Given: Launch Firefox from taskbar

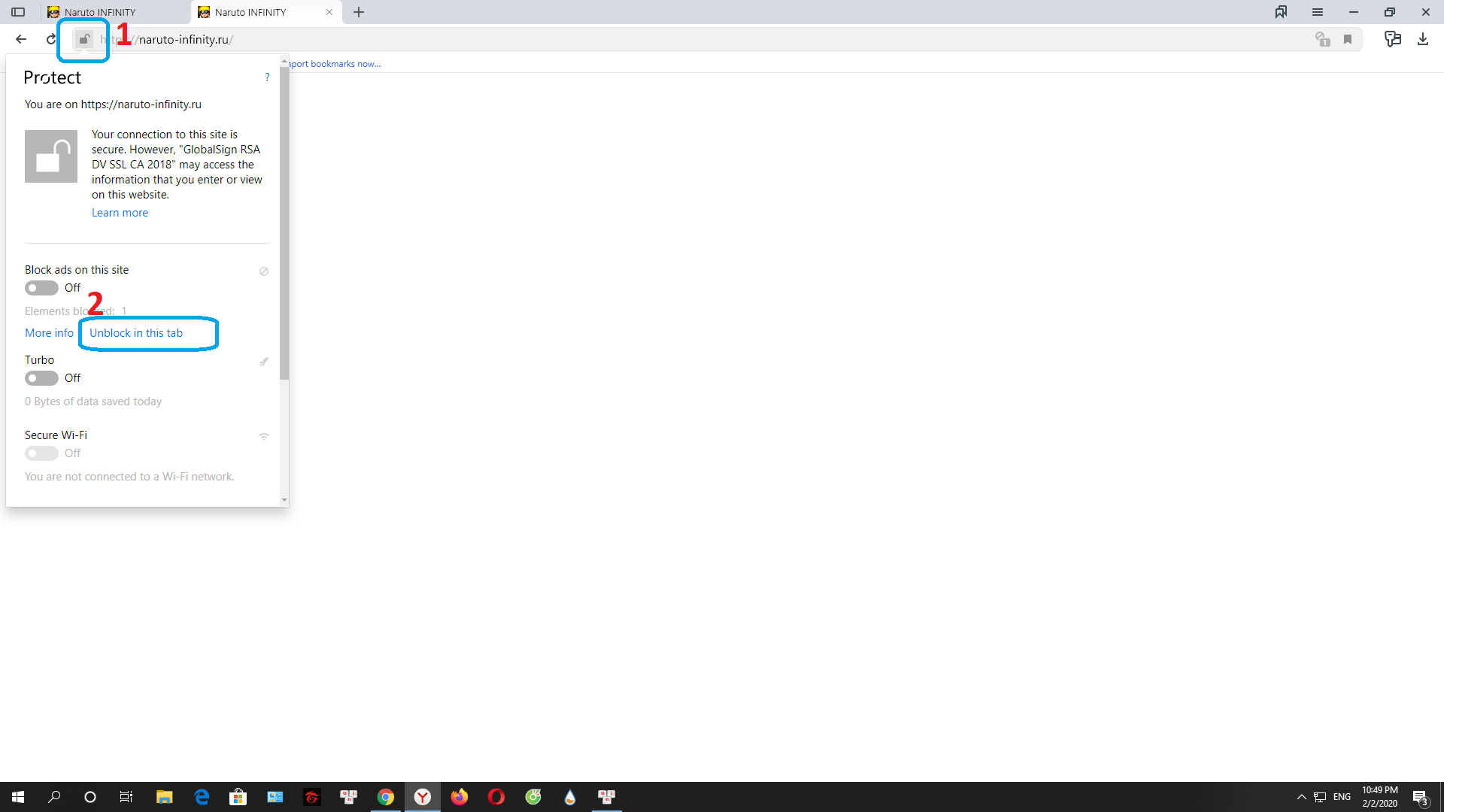Looking at the screenshot, I should [x=460, y=797].
